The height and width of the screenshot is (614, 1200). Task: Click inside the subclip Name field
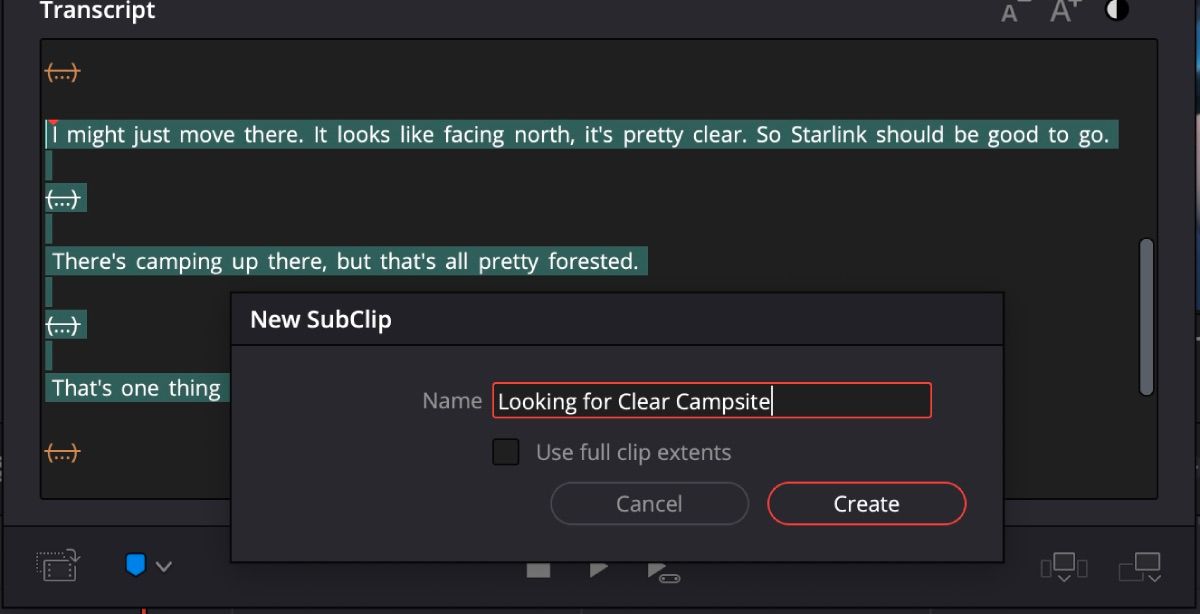711,400
